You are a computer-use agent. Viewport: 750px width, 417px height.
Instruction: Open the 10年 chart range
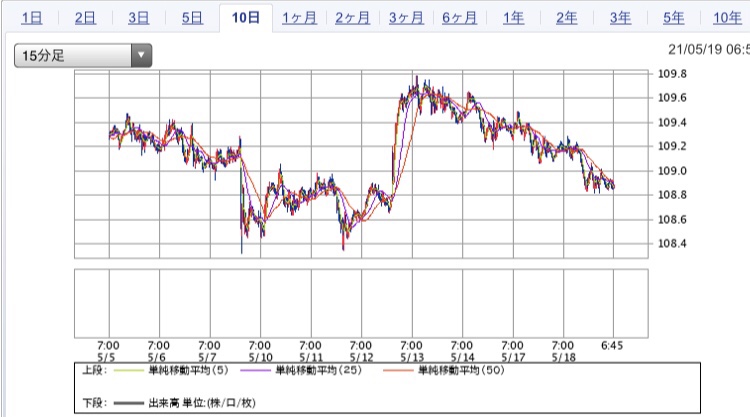point(728,18)
